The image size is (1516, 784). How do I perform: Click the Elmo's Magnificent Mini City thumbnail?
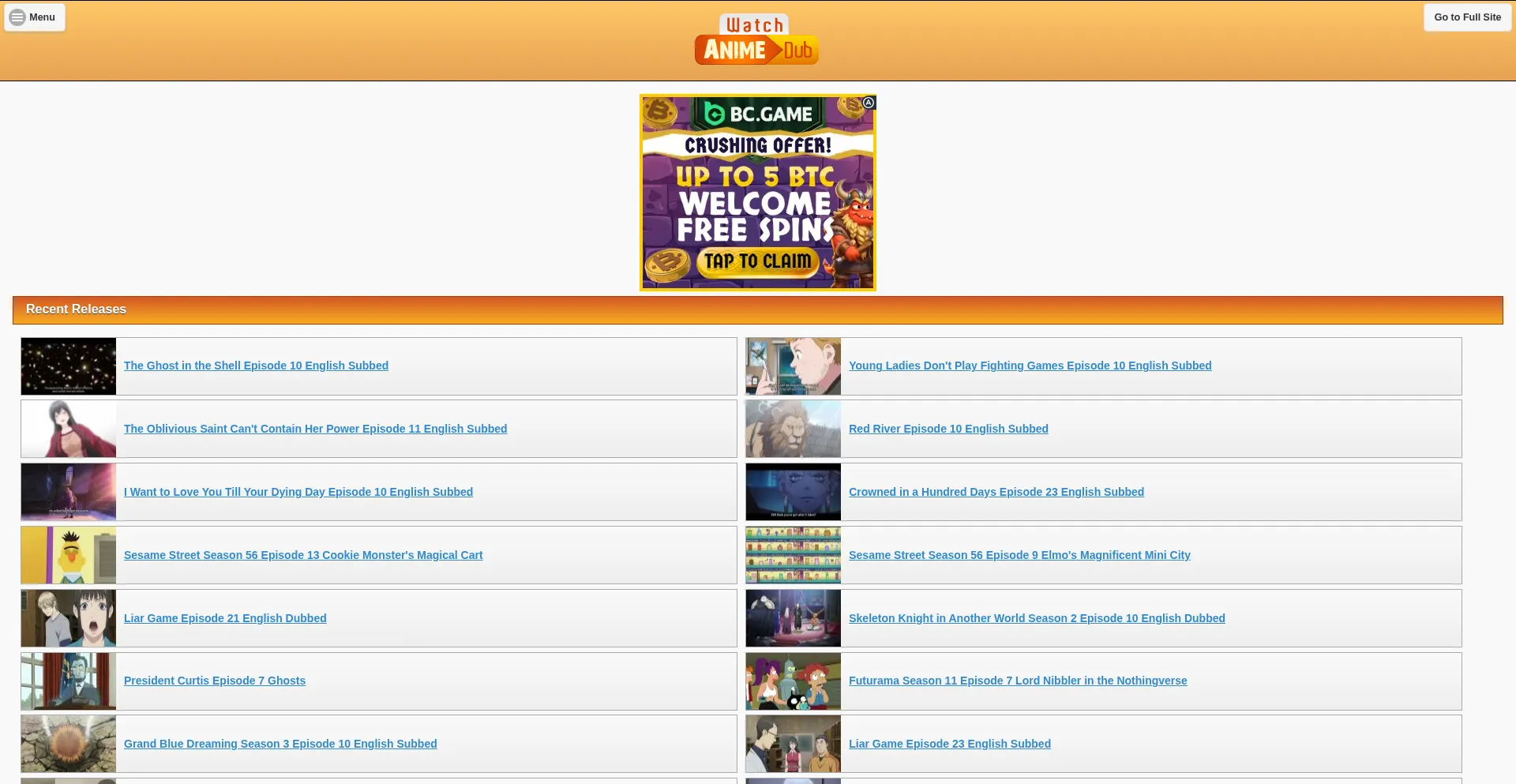click(x=794, y=555)
